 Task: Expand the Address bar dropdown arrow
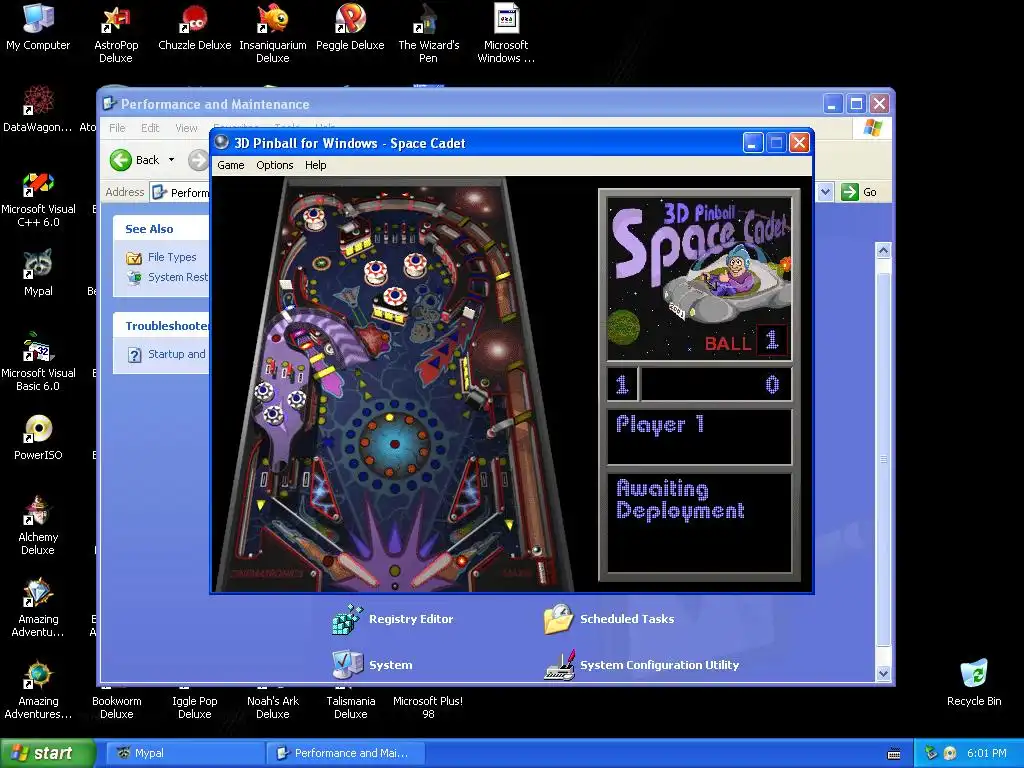pos(825,192)
